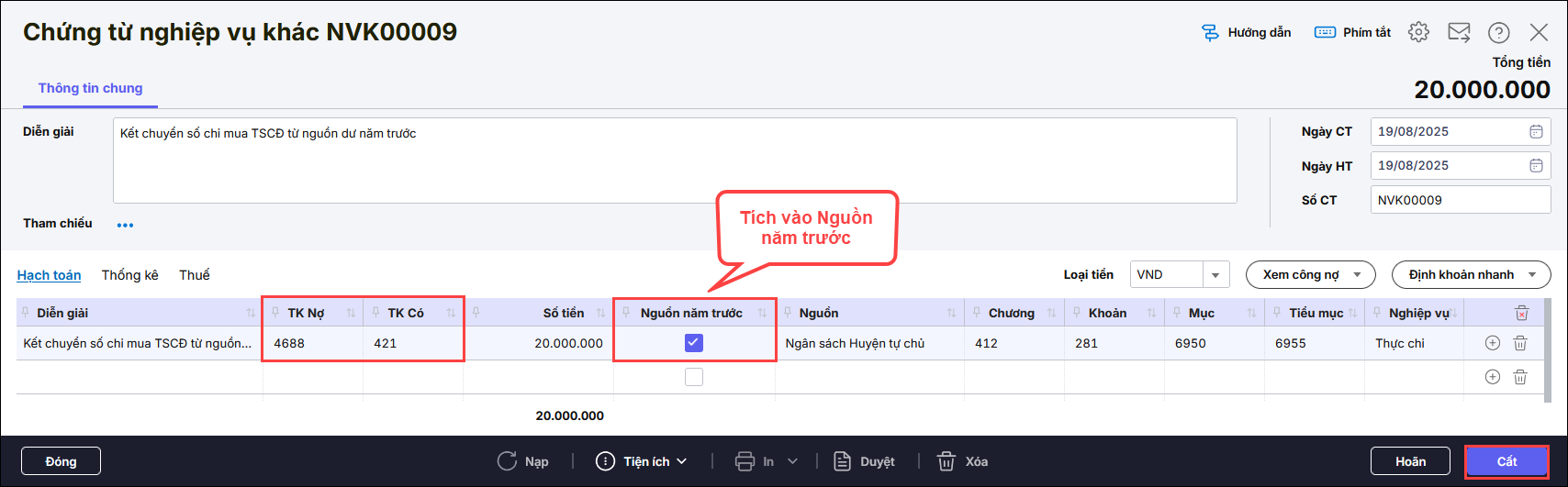Open the settings gear icon
The height and width of the screenshot is (487, 1568).
point(1418,32)
